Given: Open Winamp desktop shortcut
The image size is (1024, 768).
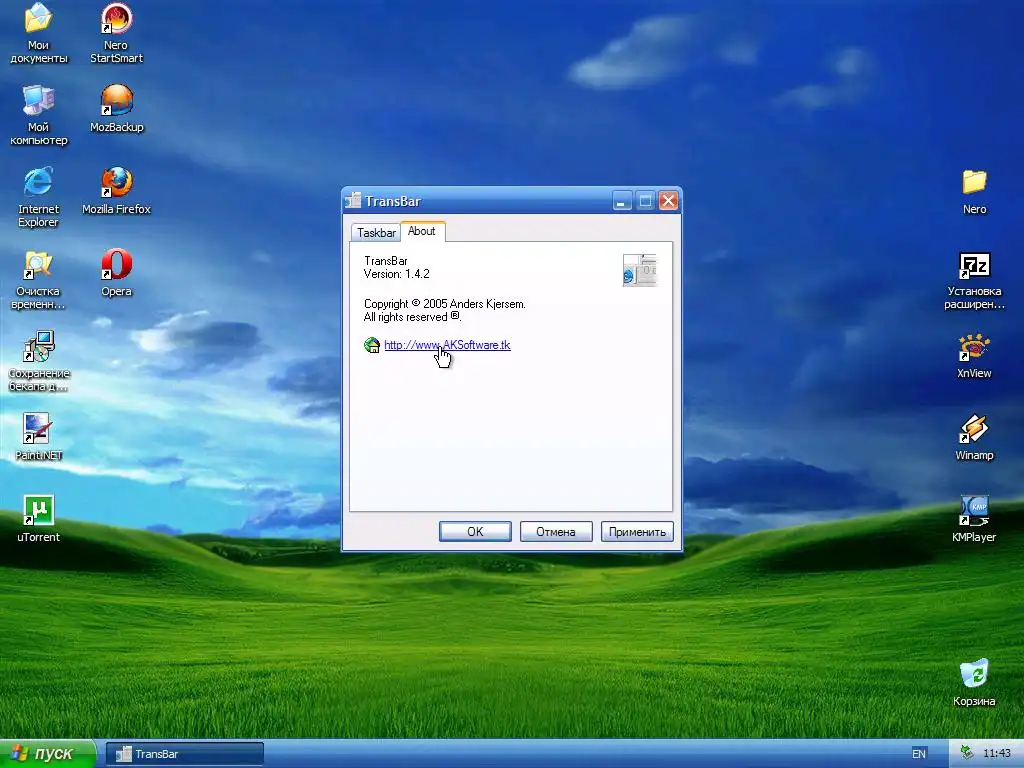Looking at the screenshot, I should (x=974, y=437).
